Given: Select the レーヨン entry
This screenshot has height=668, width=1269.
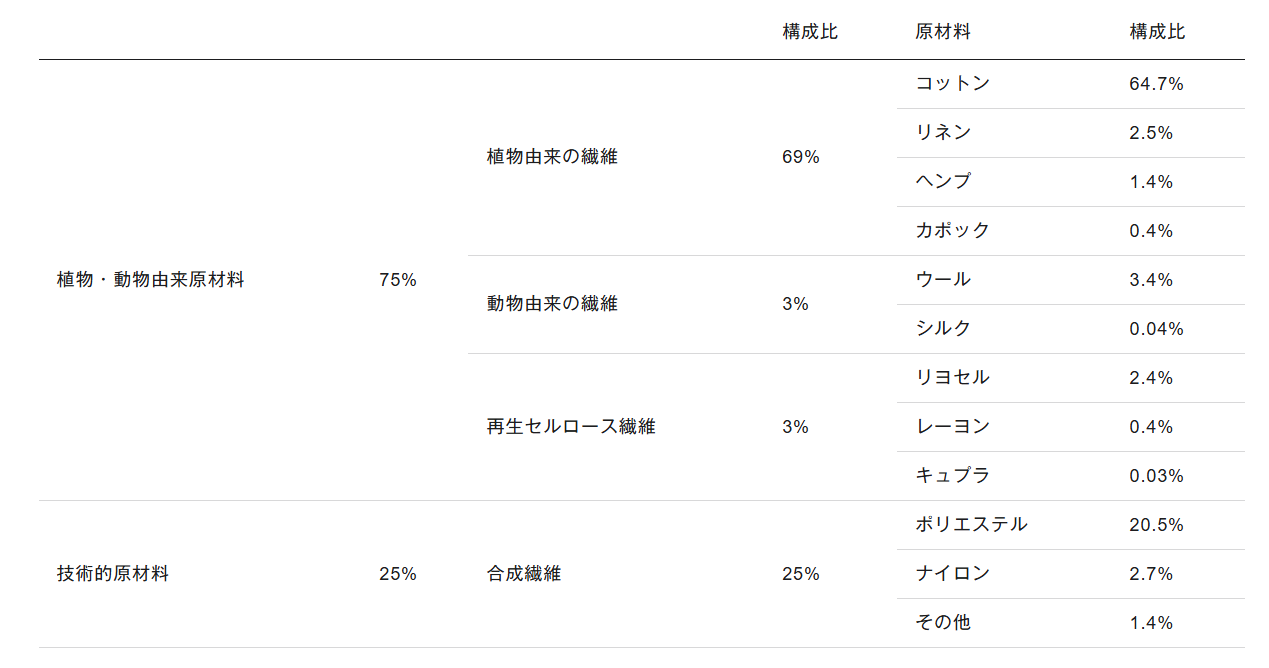Looking at the screenshot, I should pyautogui.click(x=952, y=427).
